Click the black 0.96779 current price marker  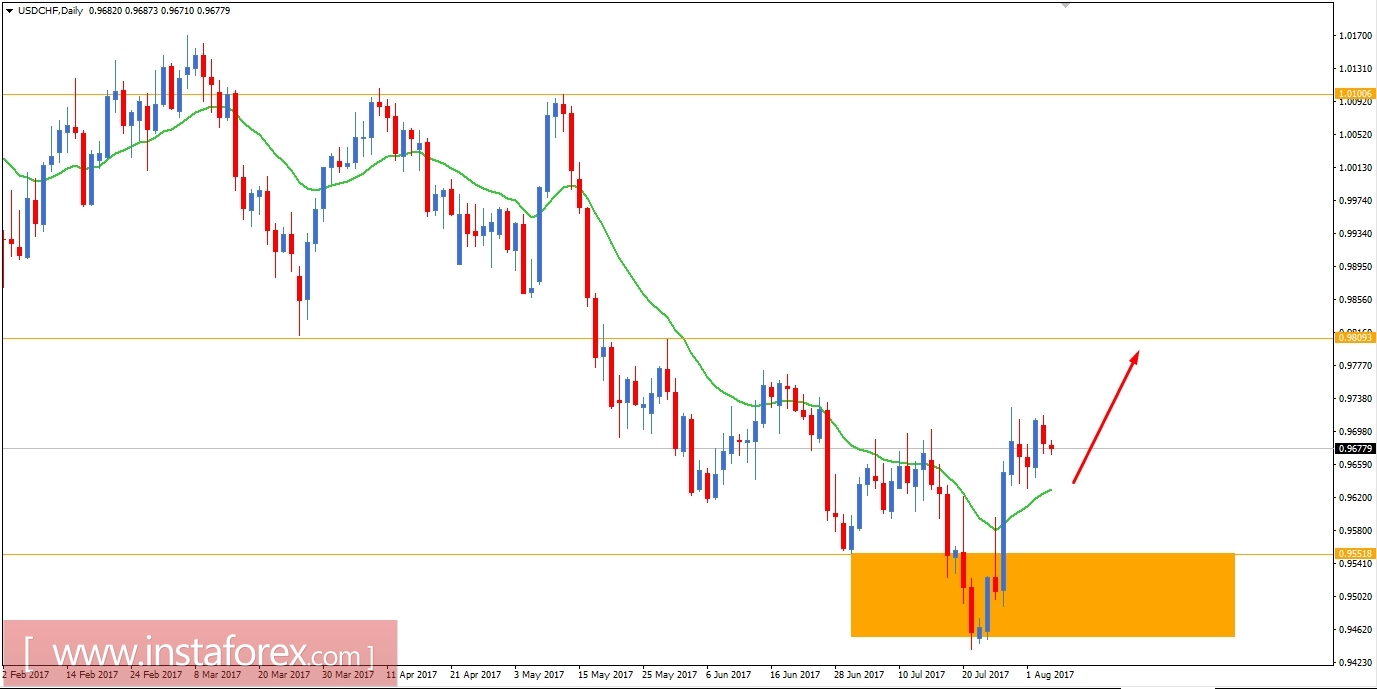pyautogui.click(x=1355, y=450)
